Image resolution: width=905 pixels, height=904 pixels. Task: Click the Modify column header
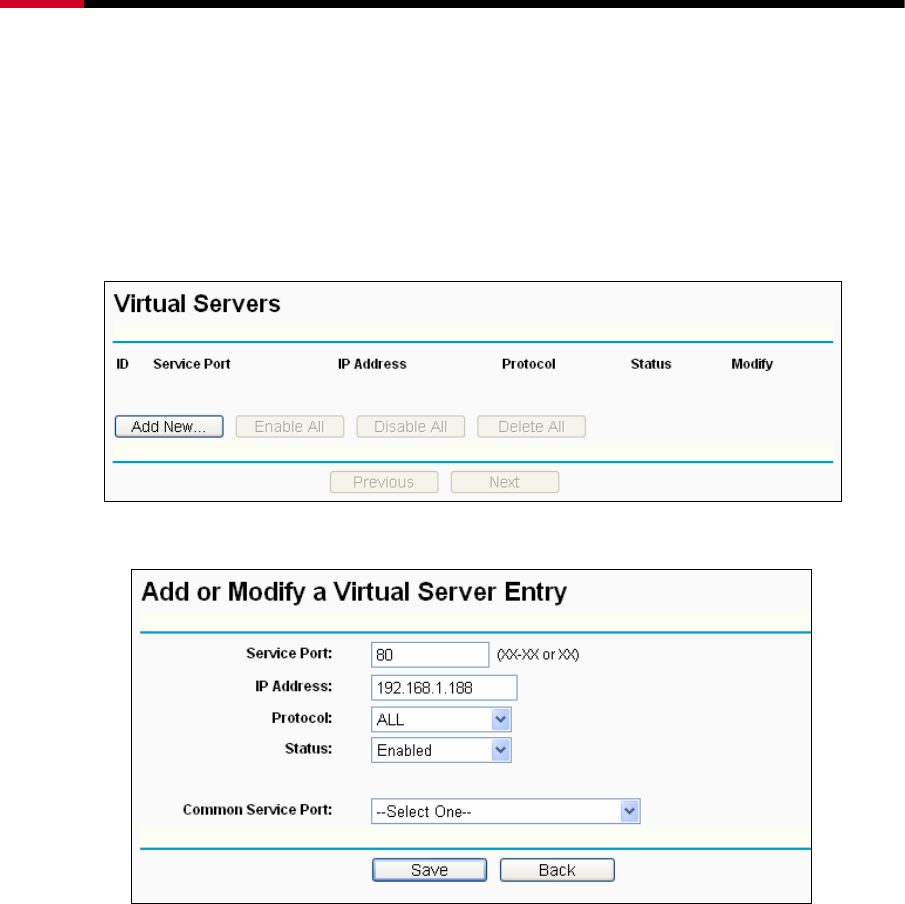pyautogui.click(x=752, y=364)
